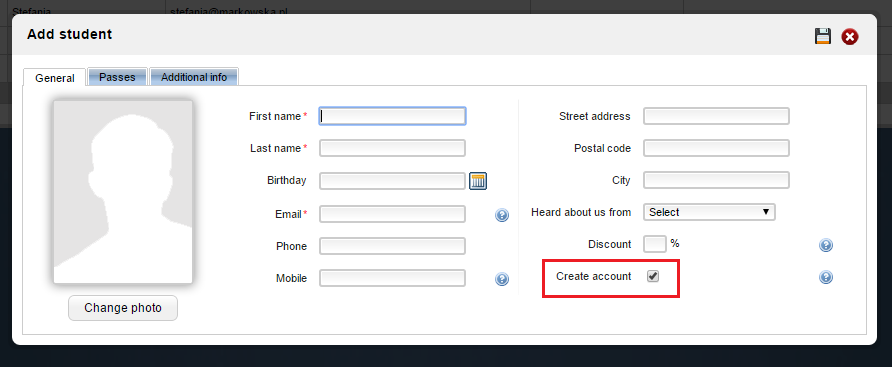Screen dimensions: 892x367
Task: Open the Heard about us from dropdown
Action: (x=709, y=212)
